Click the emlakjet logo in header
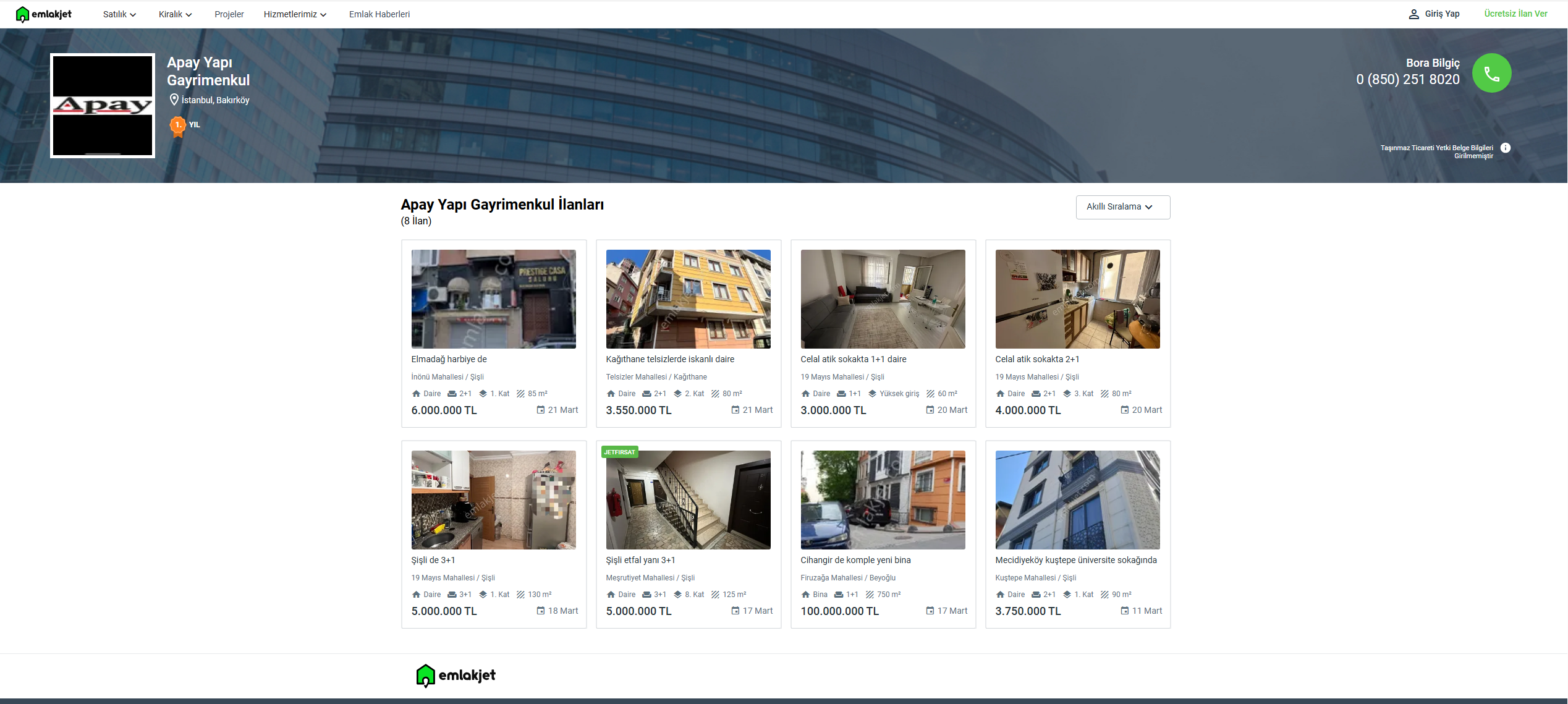Image resolution: width=1568 pixels, height=704 pixels. [x=43, y=14]
